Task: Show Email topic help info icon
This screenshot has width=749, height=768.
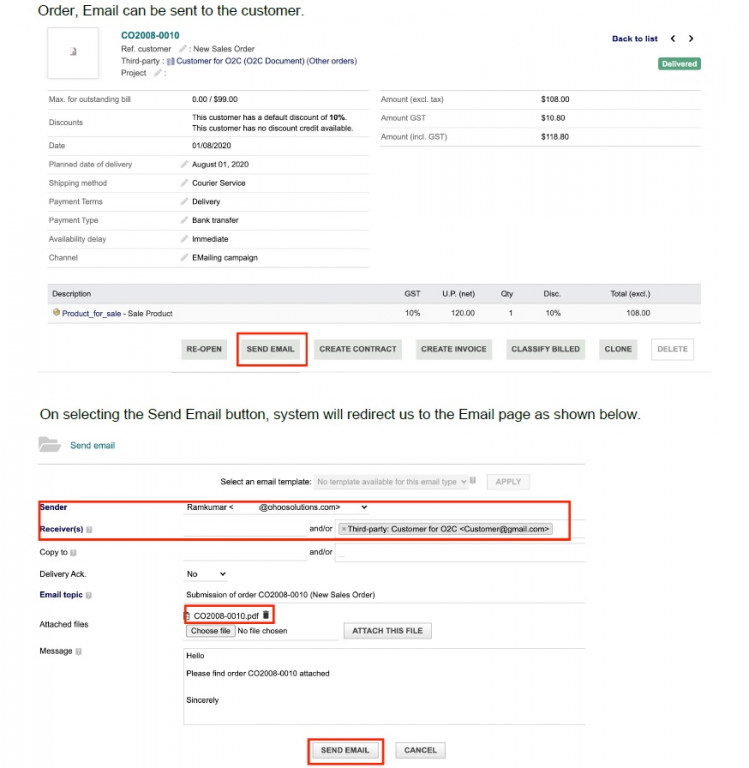Action: tap(89, 595)
